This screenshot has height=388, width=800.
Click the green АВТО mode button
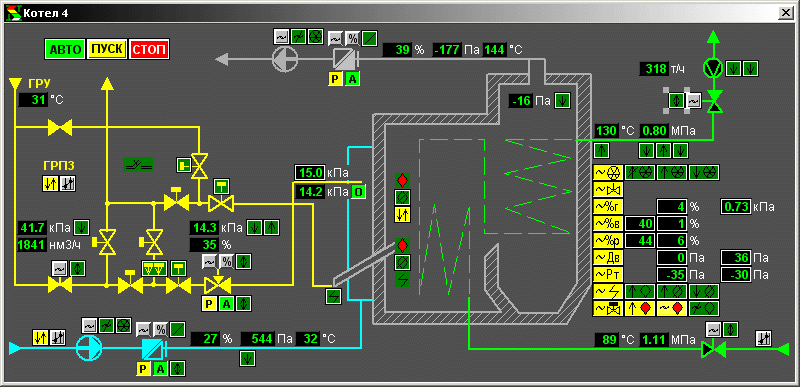coord(65,50)
